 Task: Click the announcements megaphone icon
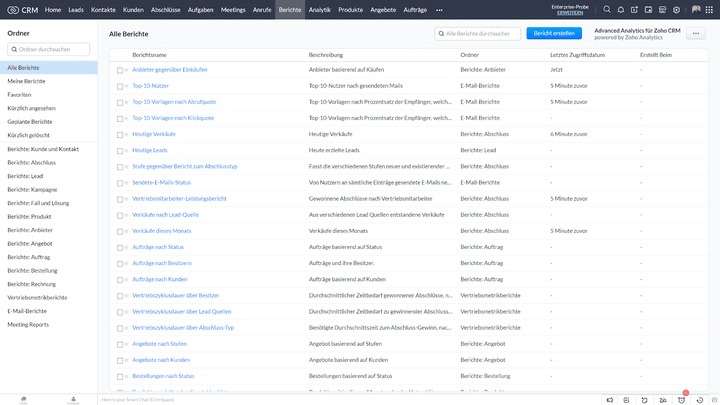tap(610, 400)
